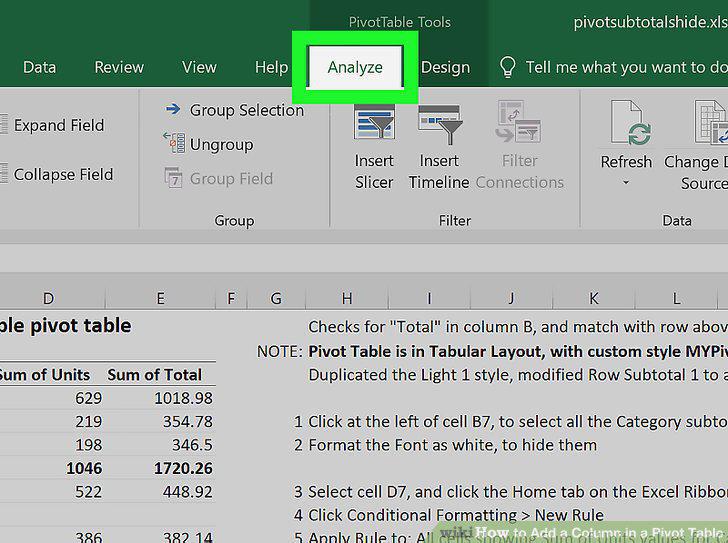The width and height of the screenshot is (728, 543).
Task: Select the bold subtotal cell 1720.26
Action: pos(183,468)
